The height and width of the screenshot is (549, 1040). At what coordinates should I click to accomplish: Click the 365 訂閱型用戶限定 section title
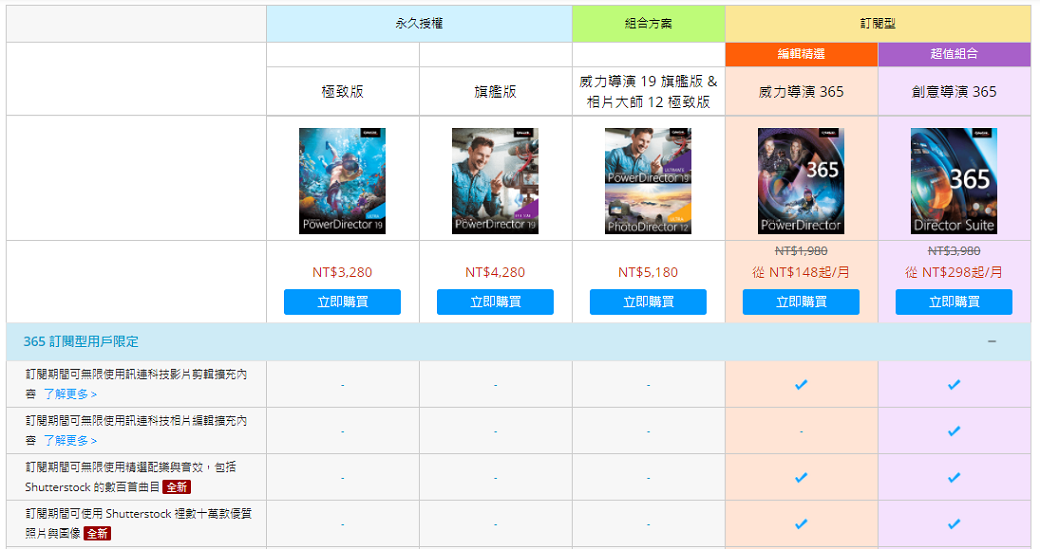81,341
